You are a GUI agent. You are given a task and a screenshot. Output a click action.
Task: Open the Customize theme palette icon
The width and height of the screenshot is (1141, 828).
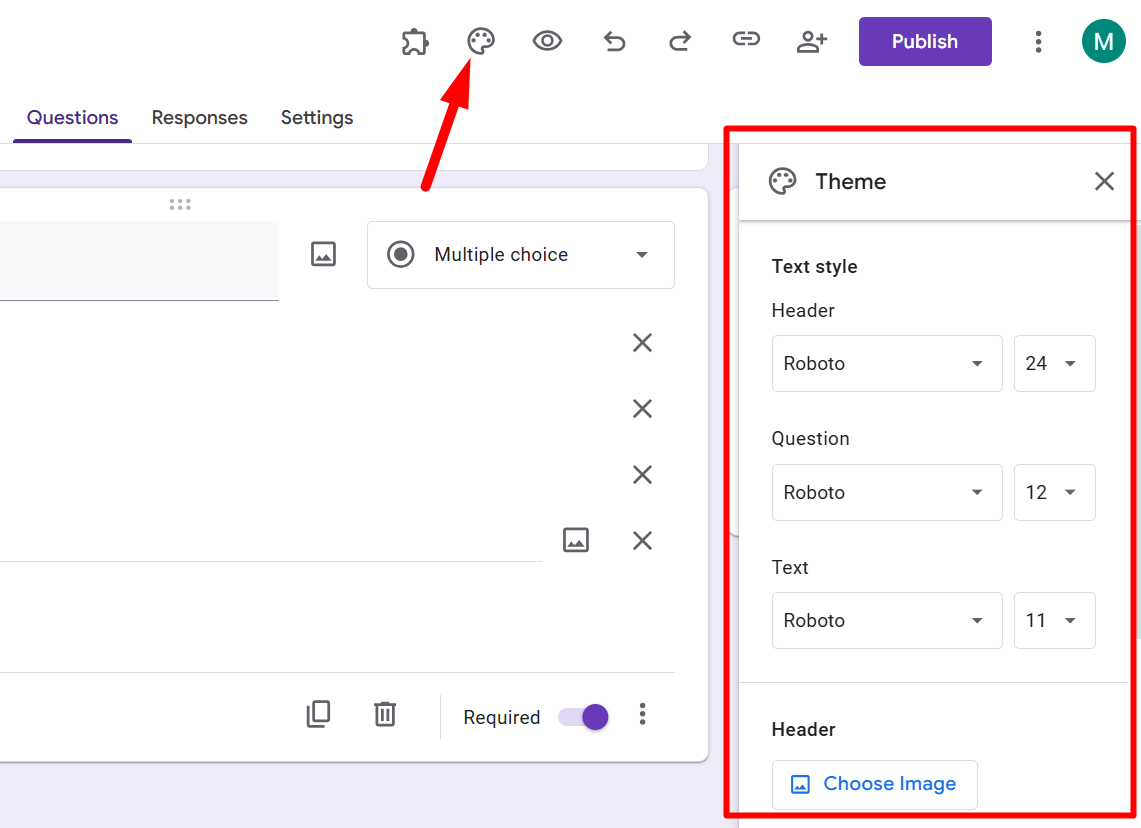click(x=481, y=41)
